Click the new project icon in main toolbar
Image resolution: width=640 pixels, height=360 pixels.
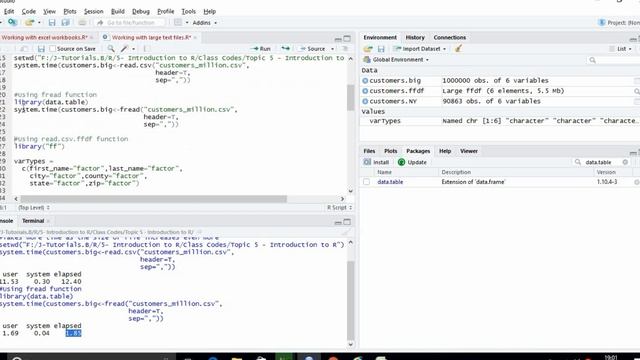point(12,22)
